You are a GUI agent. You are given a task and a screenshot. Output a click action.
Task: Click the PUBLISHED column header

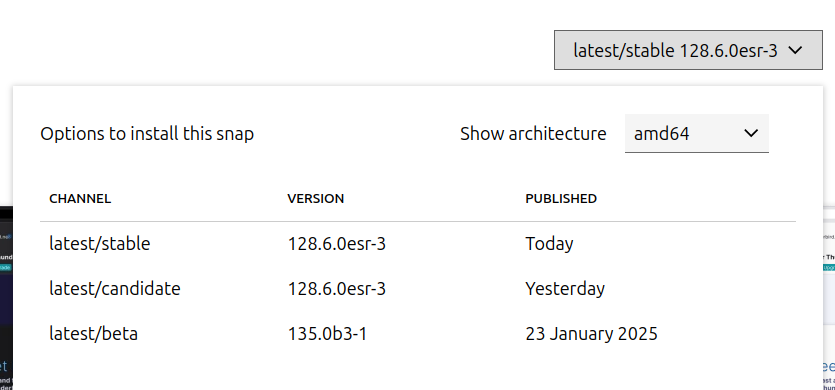561,199
